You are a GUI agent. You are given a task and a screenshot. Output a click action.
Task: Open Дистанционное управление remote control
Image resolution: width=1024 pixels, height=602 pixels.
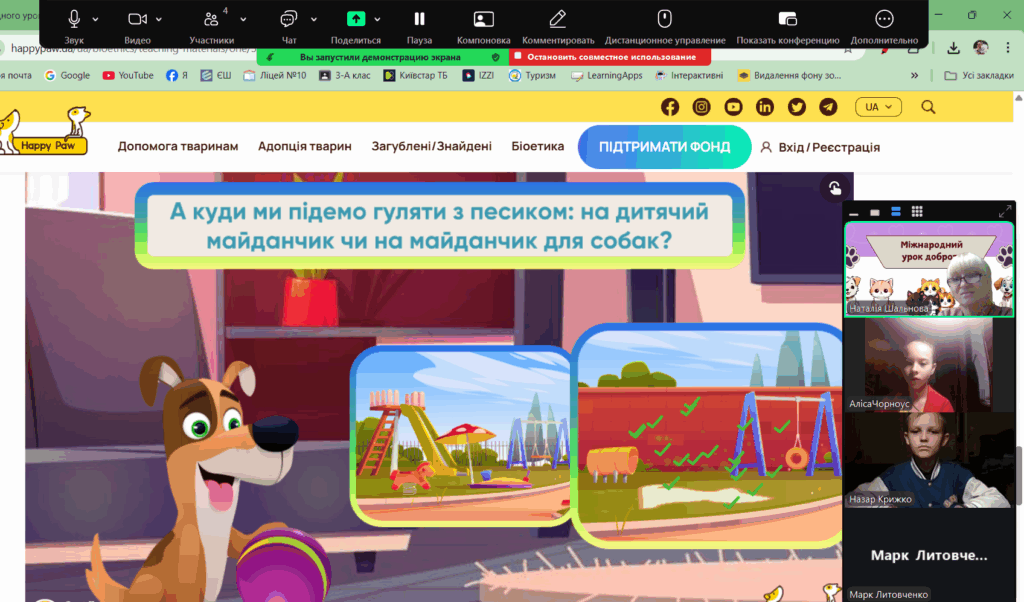pos(664,19)
